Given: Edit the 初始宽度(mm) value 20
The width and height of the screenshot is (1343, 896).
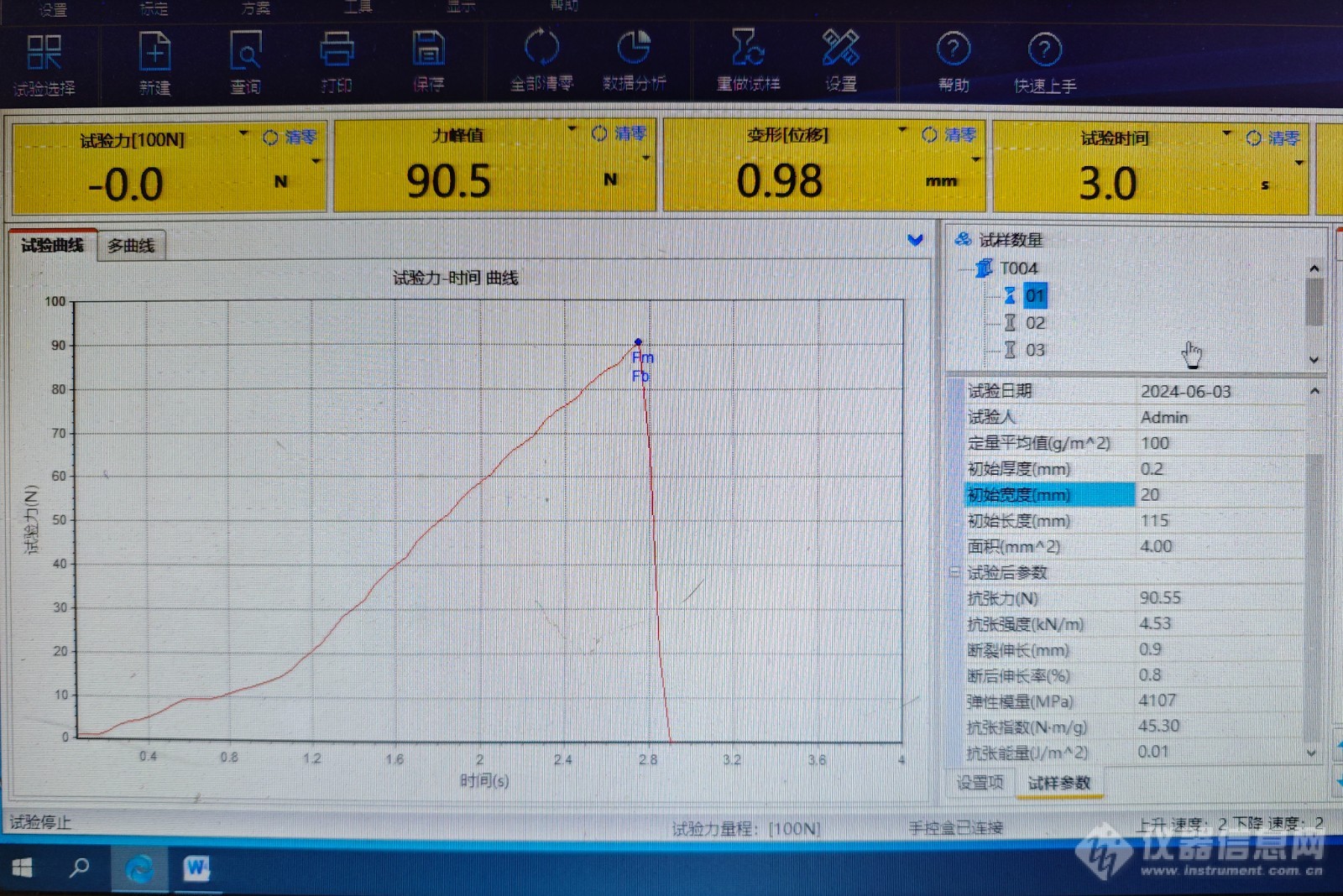Looking at the screenshot, I should 1220,495.
